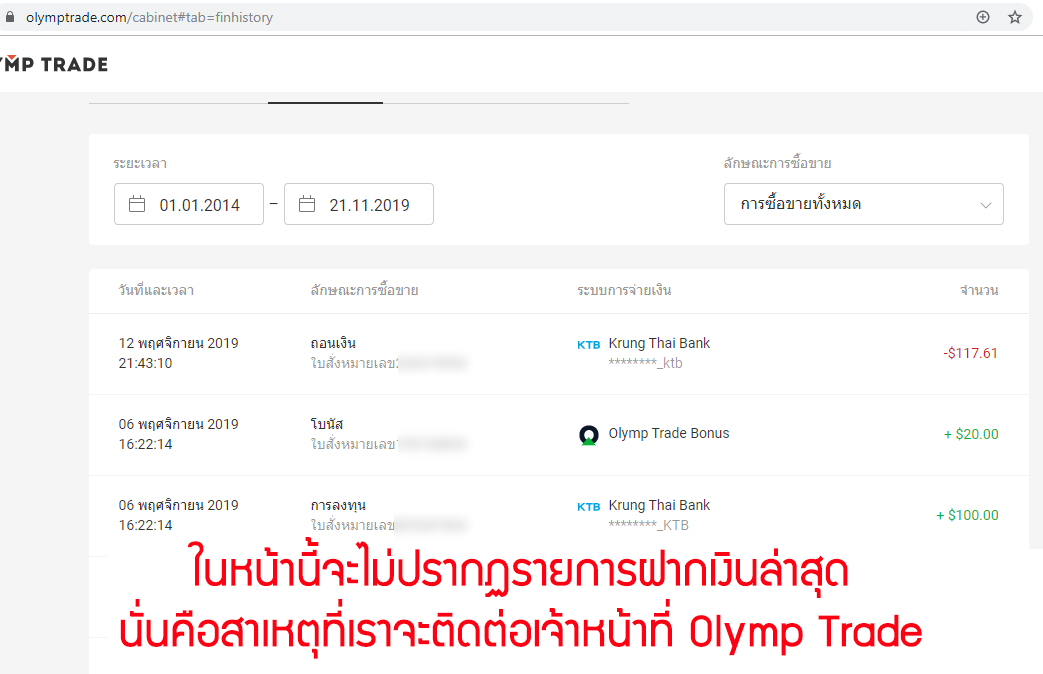
Task: Click the Krung Thai Bank name in the withdrawal row
Action: coord(659,343)
